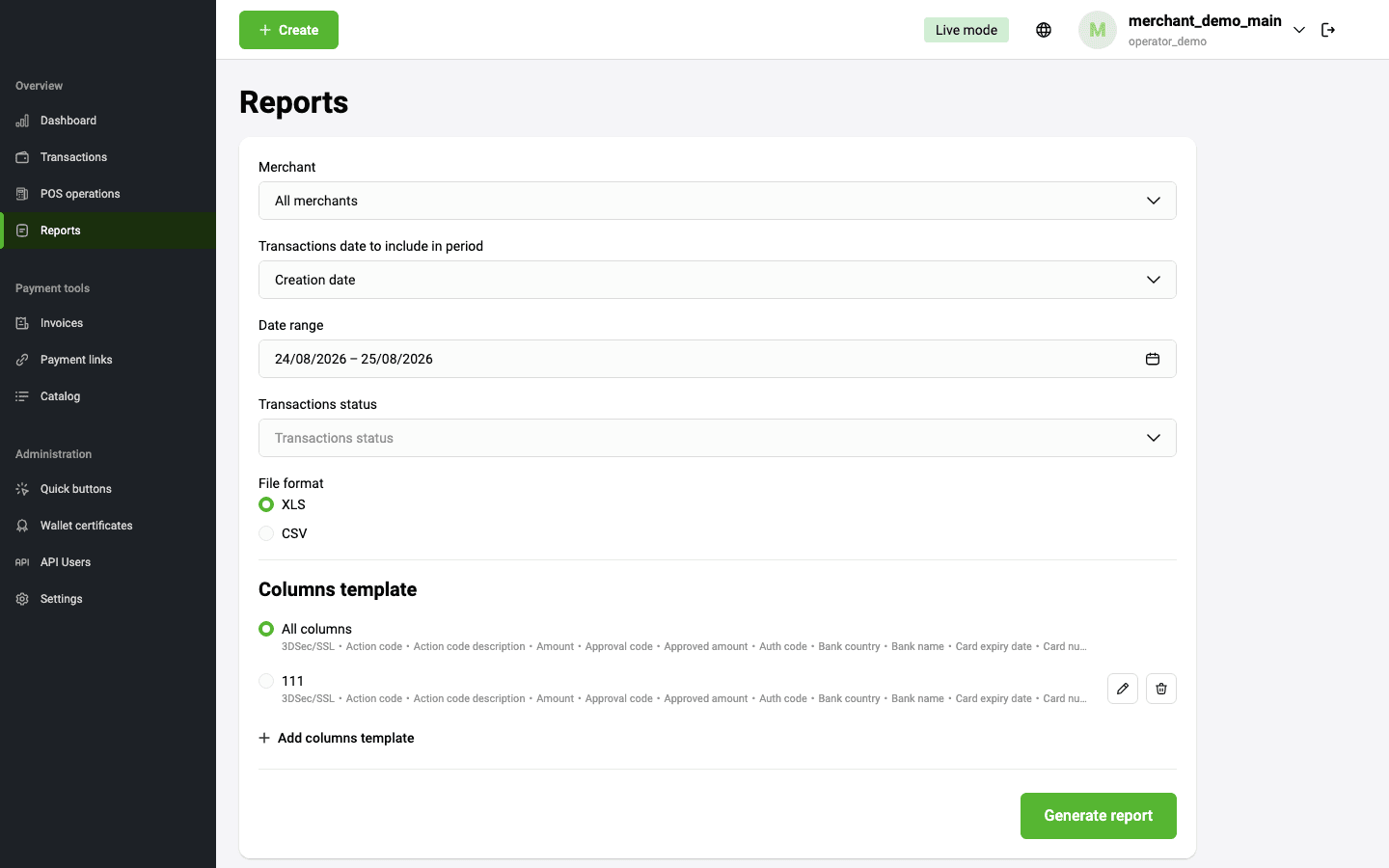Open the Creation date dropdown
Viewport: 1389px width, 868px height.
point(718,280)
